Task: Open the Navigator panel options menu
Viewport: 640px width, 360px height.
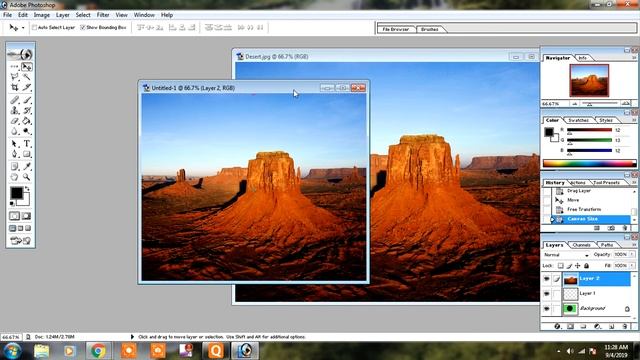Action: coord(634,58)
